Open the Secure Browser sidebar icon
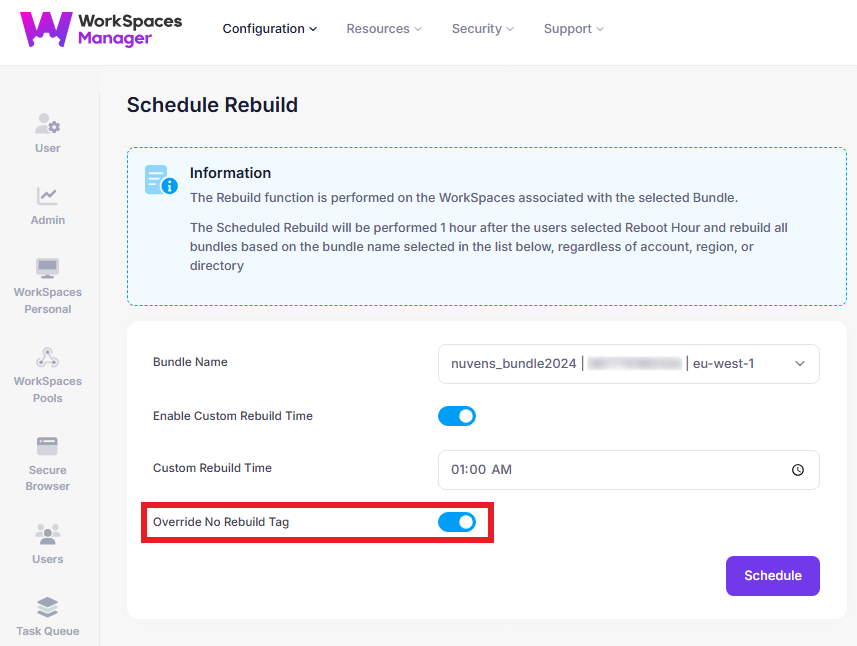857x646 pixels. pyautogui.click(x=48, y=446)
